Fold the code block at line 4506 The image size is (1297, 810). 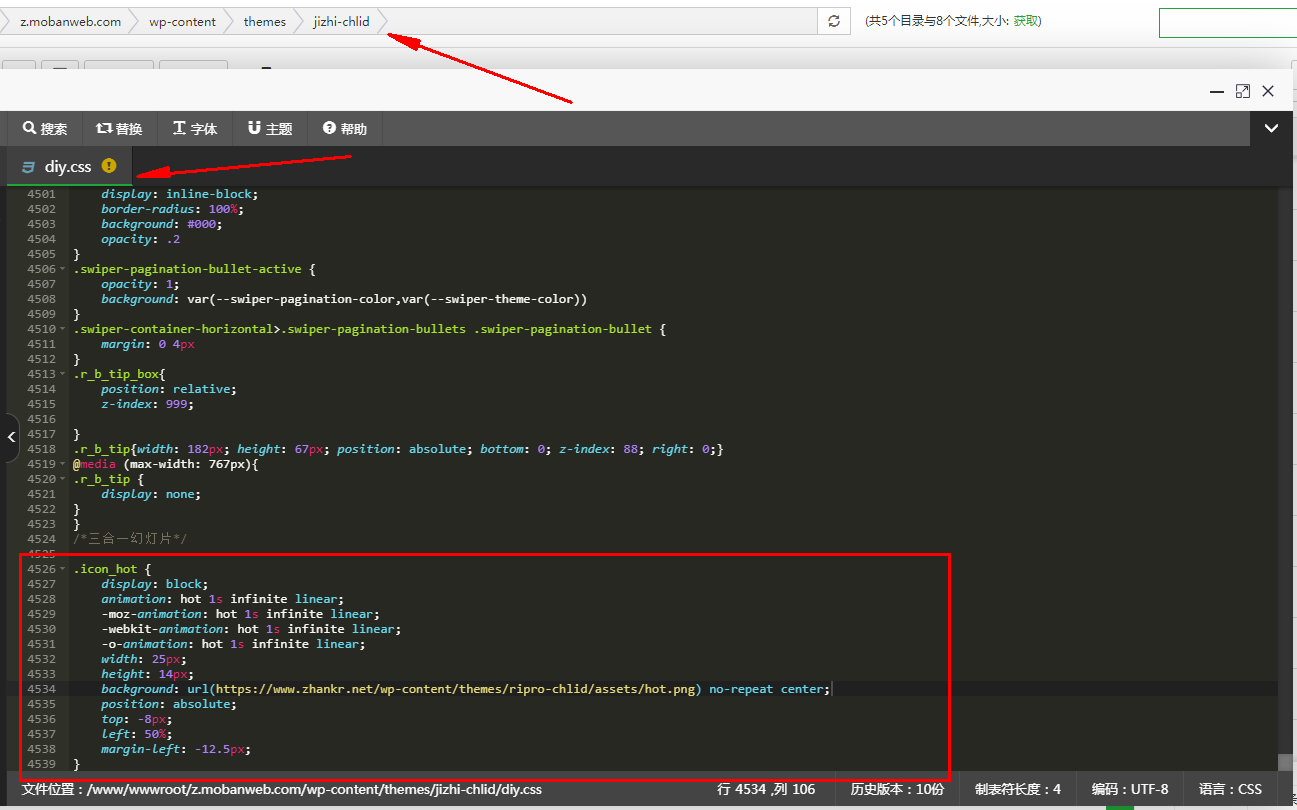[63, 269]
